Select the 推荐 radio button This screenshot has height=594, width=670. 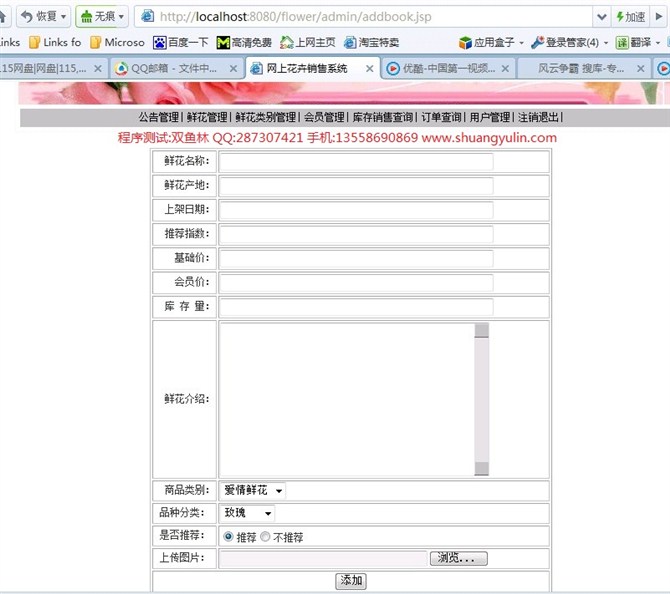tap(228, 536)
